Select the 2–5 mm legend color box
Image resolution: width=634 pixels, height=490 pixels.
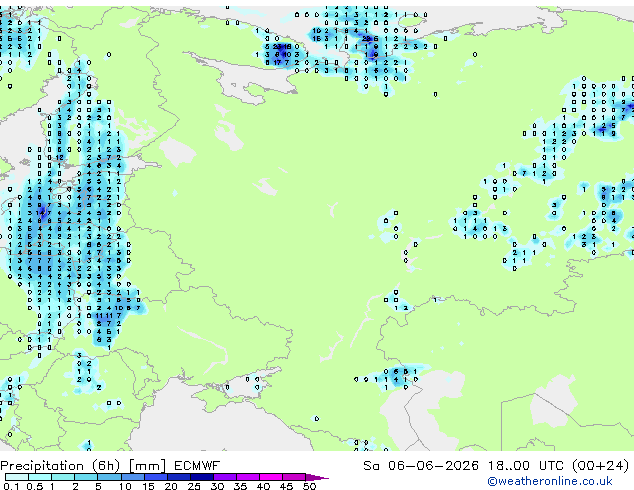86,477
